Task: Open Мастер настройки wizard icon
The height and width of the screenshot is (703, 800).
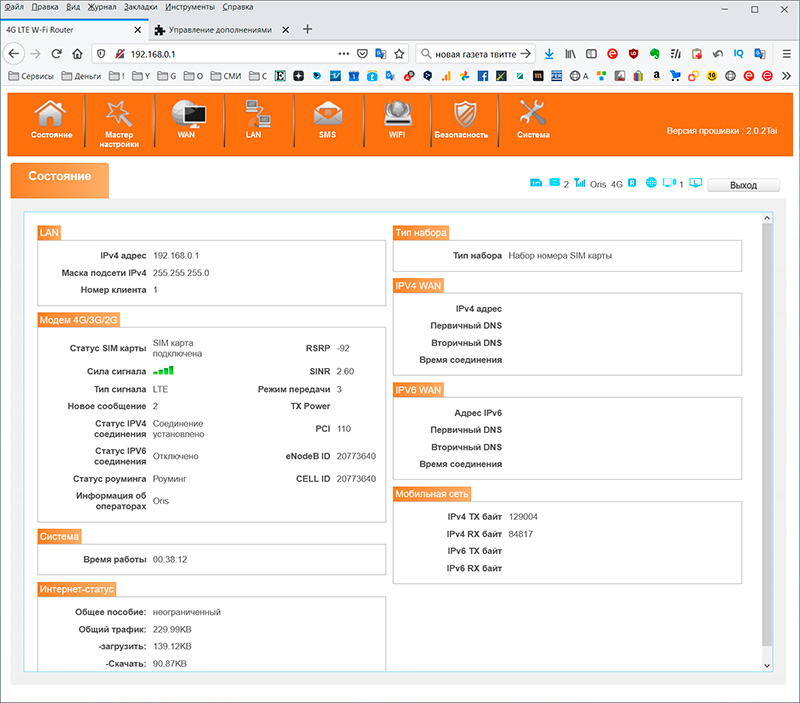Action: tap(119, 114)
